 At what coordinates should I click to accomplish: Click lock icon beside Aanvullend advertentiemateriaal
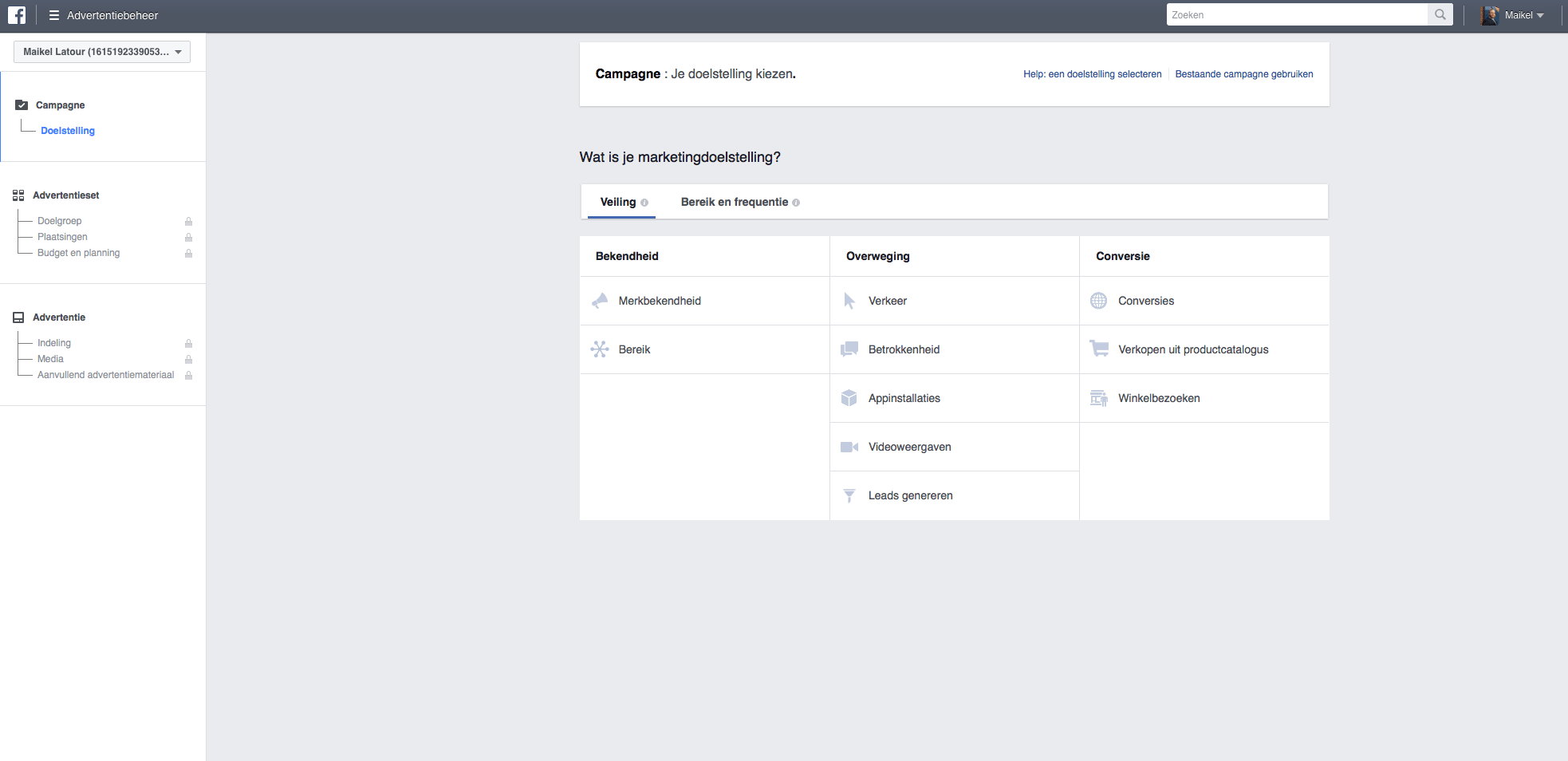click(x=189, y=375)
